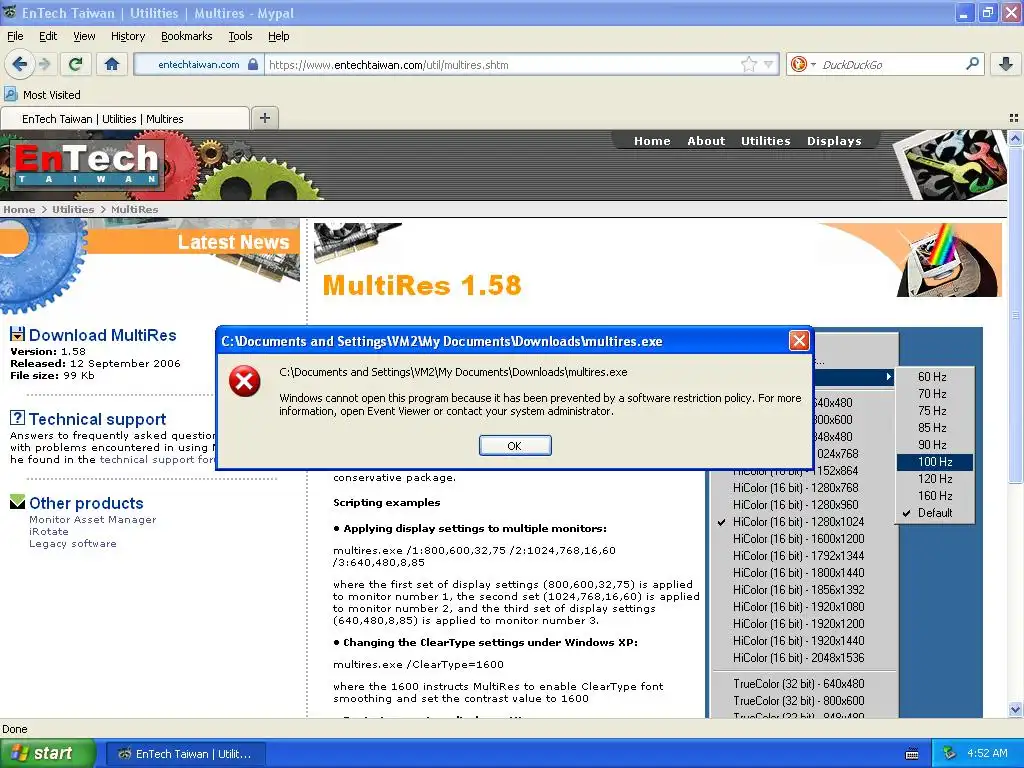Open Displays in the site navigation

[834, 141]
